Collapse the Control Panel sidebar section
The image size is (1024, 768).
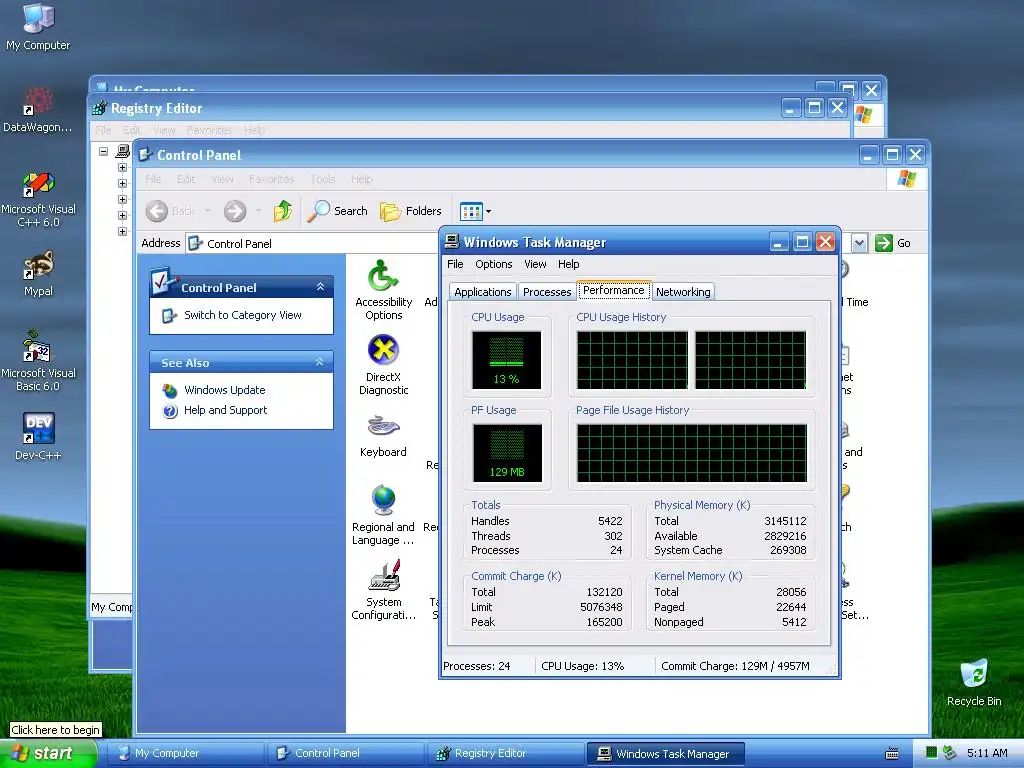[320, 287]
